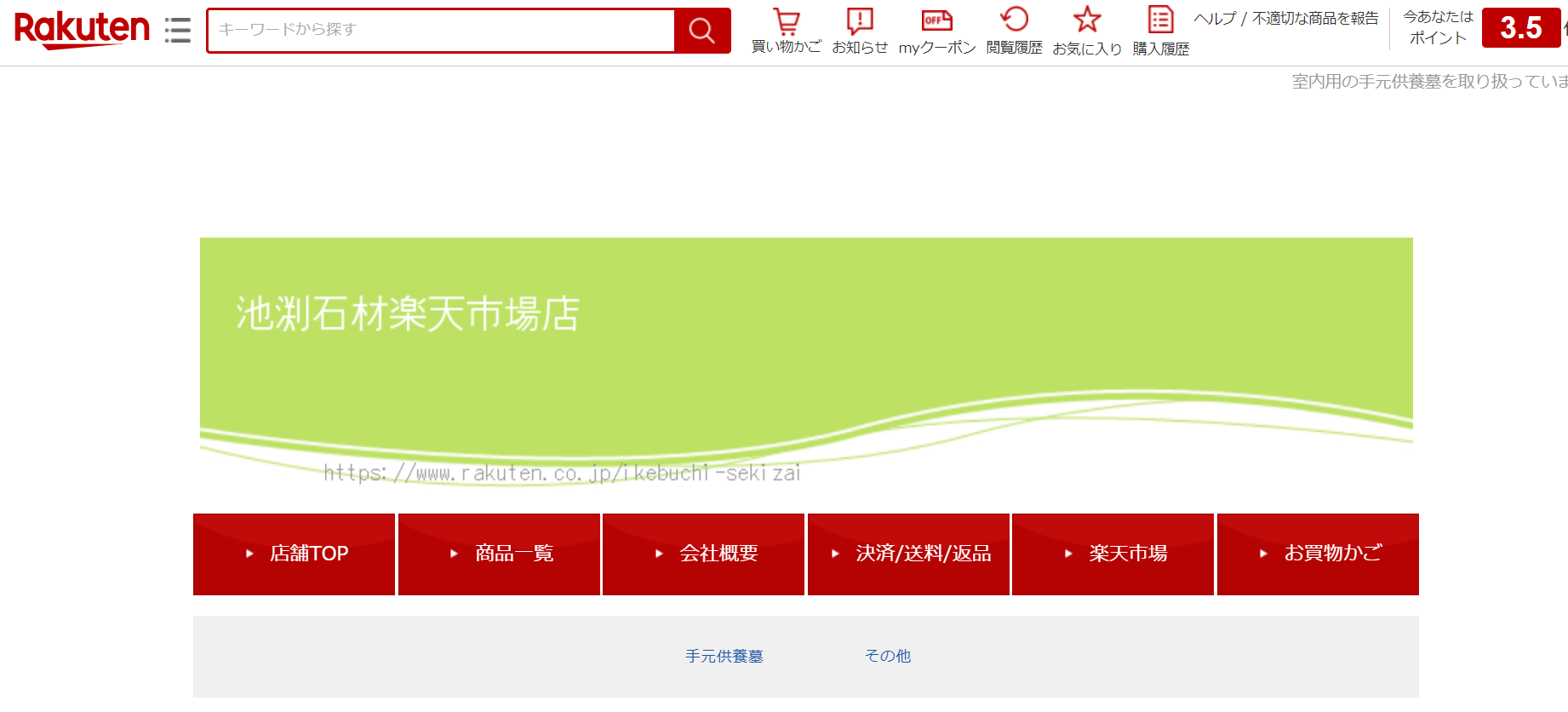Image resolution: width=1568 pixels, height=712 pixels.
Task: Open the お買物かご menu button
Action: coord(1318,554)
